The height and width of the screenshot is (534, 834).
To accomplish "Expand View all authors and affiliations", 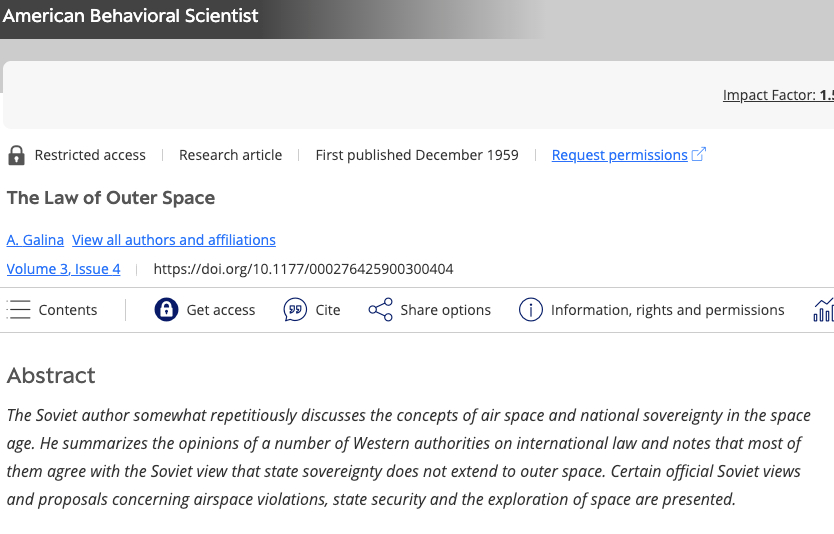I will click(174, 240).
